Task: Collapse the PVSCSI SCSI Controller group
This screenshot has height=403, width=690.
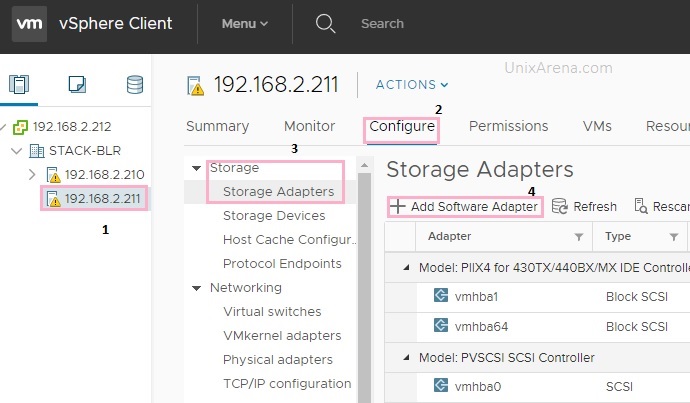Action: [406, 358]
